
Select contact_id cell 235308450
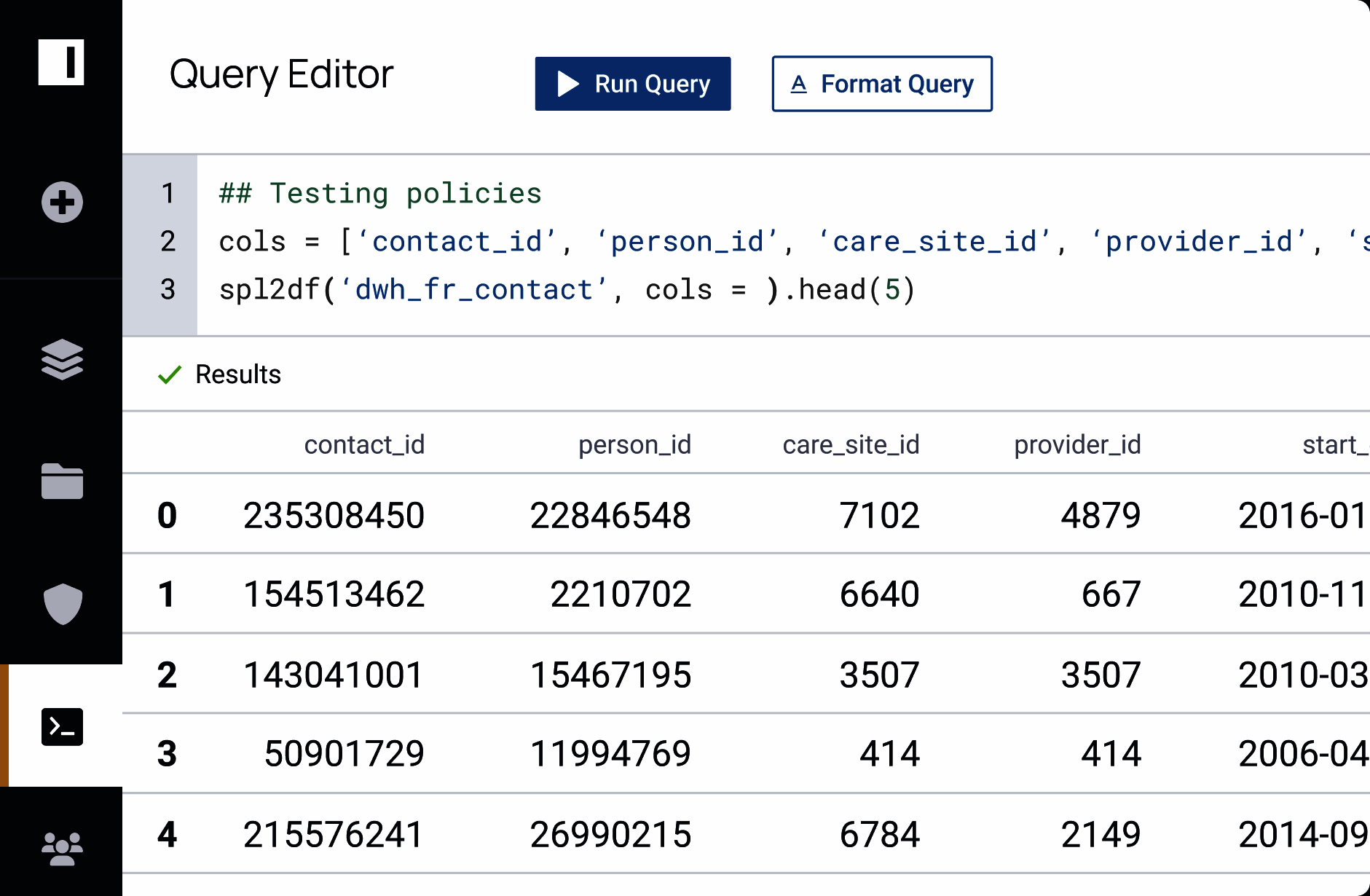click(x=334, y=516)
